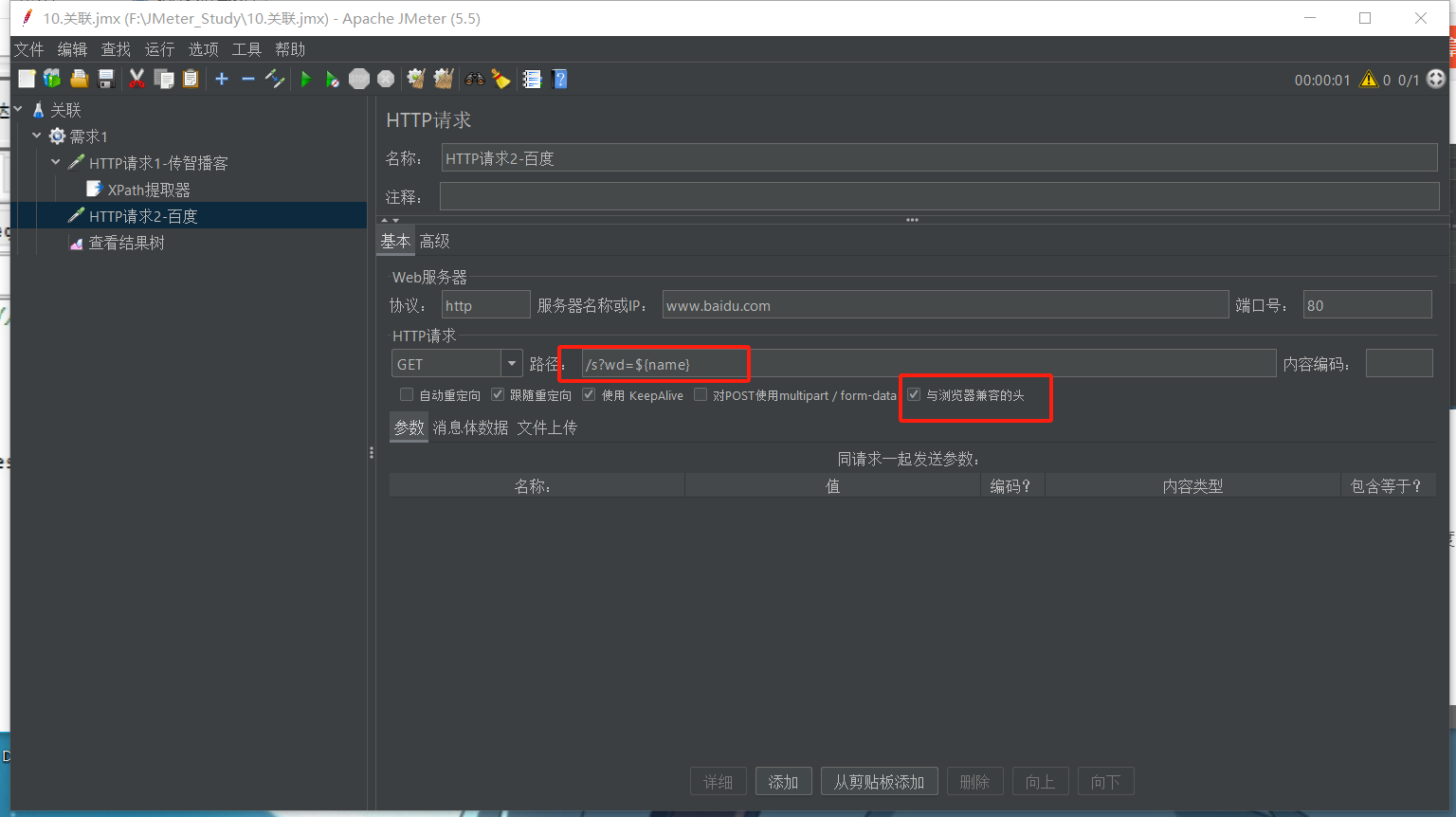The height and width of the screenshot is (817, 1456).
Task: Select 查看结果树 in the tree
Action: tap(126, 243)
